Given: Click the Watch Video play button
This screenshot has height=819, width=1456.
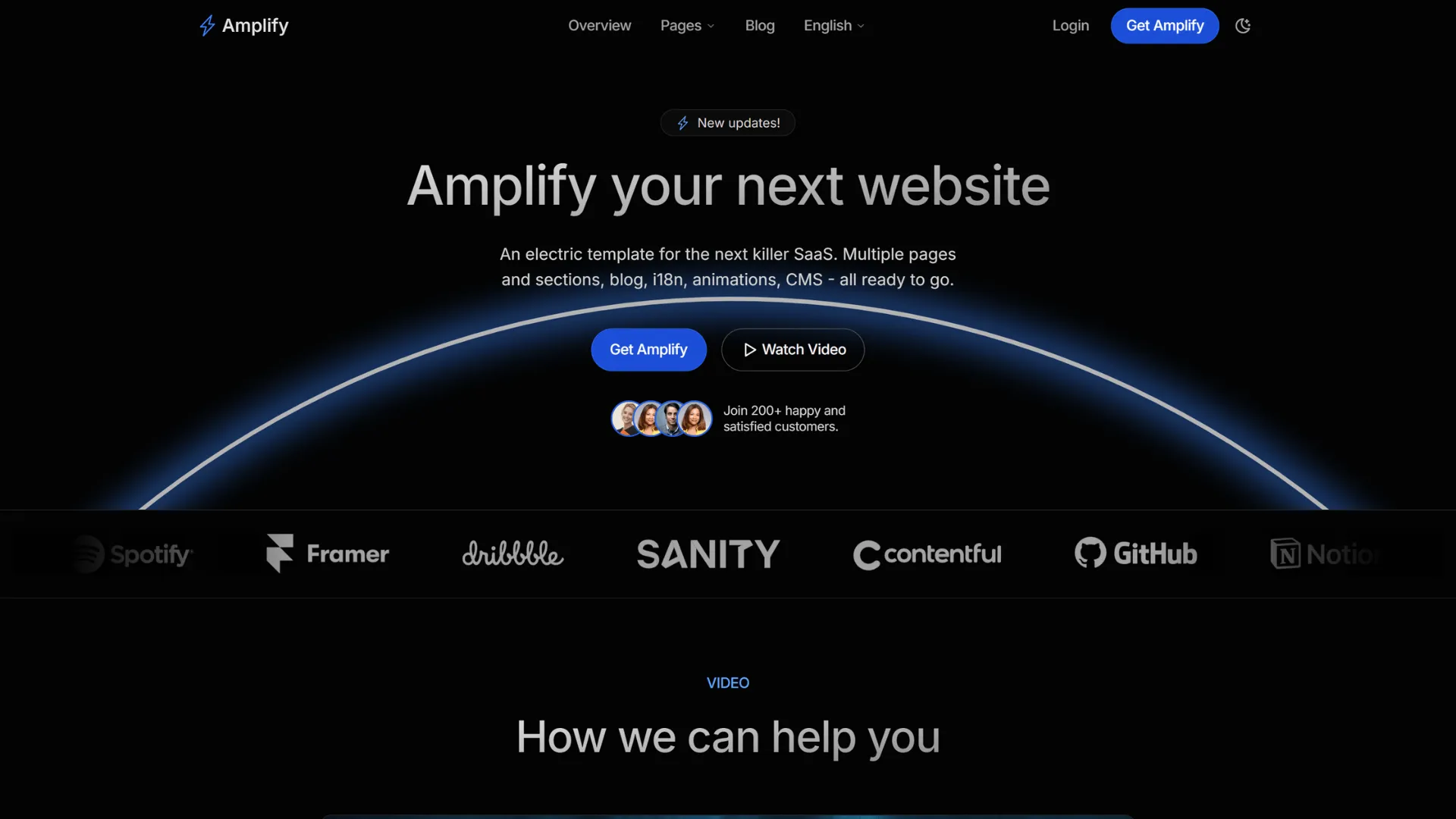Looking at the screenshot, I should pos(749,349).
